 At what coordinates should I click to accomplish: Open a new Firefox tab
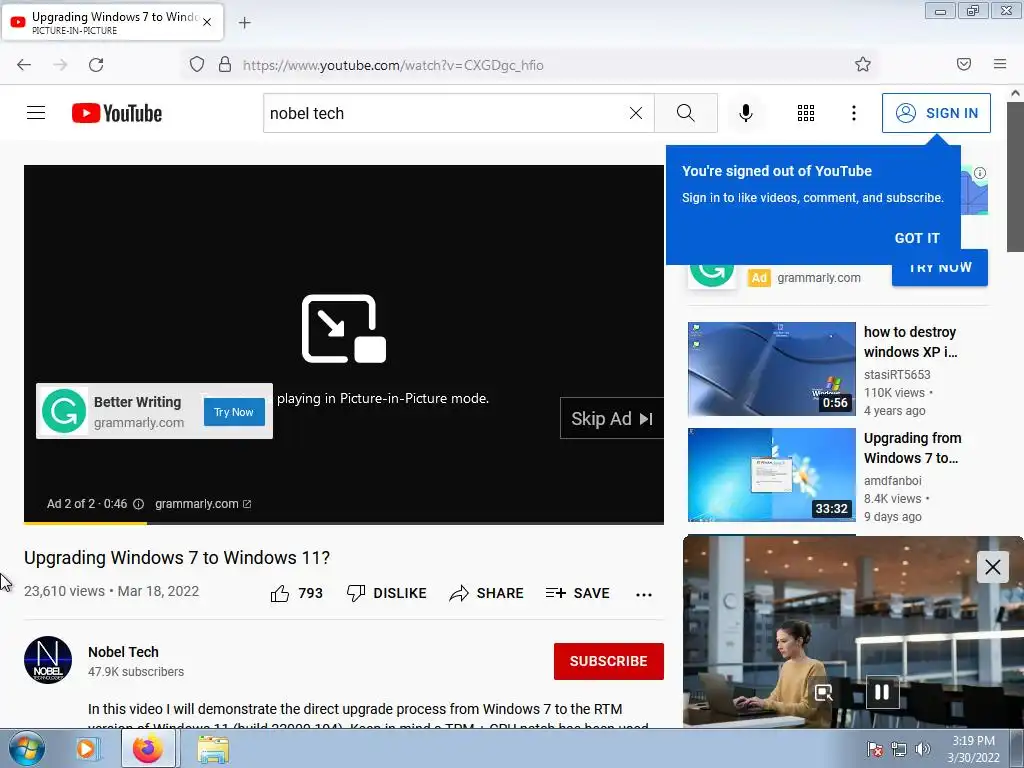[x=244, y=23]
